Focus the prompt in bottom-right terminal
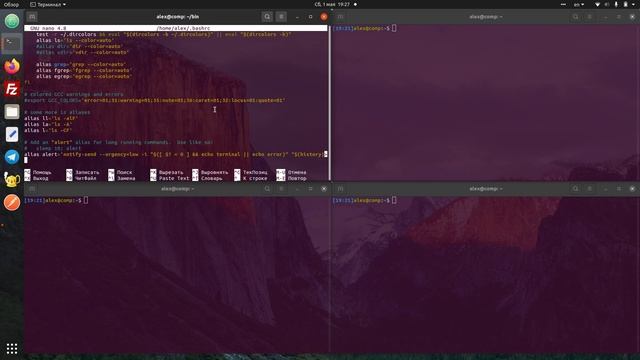640x360 pixels. 364,200
